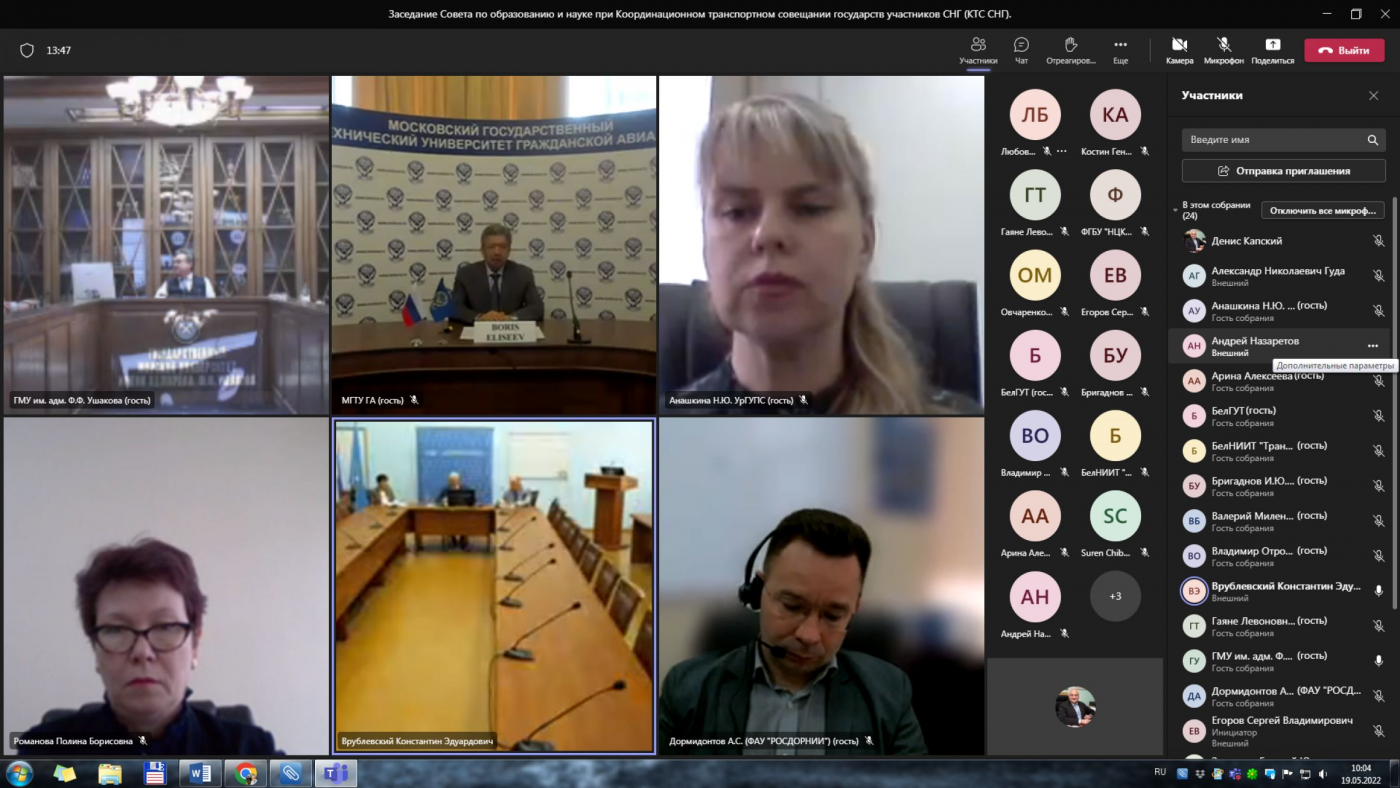Image resolution: width=1400 pixels, height=788 pixels.
Task: Click the search magnifier in name field
Action: tap(1373, 140)
